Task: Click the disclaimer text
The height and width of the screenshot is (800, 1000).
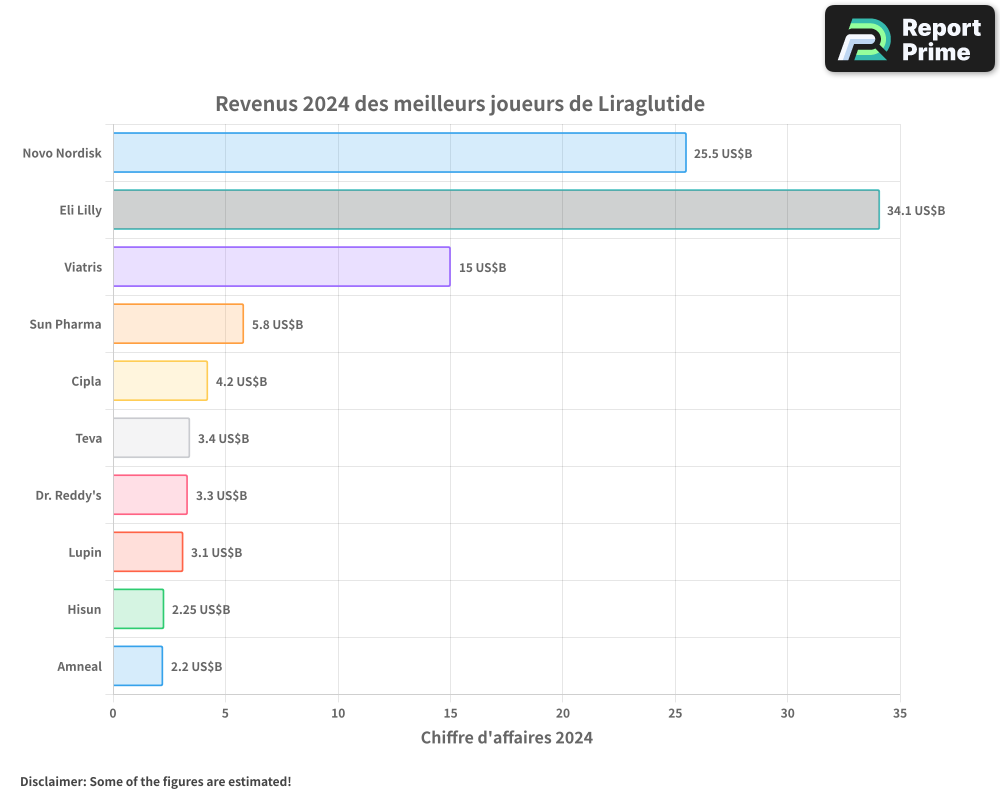Action: tap(155, 781)
